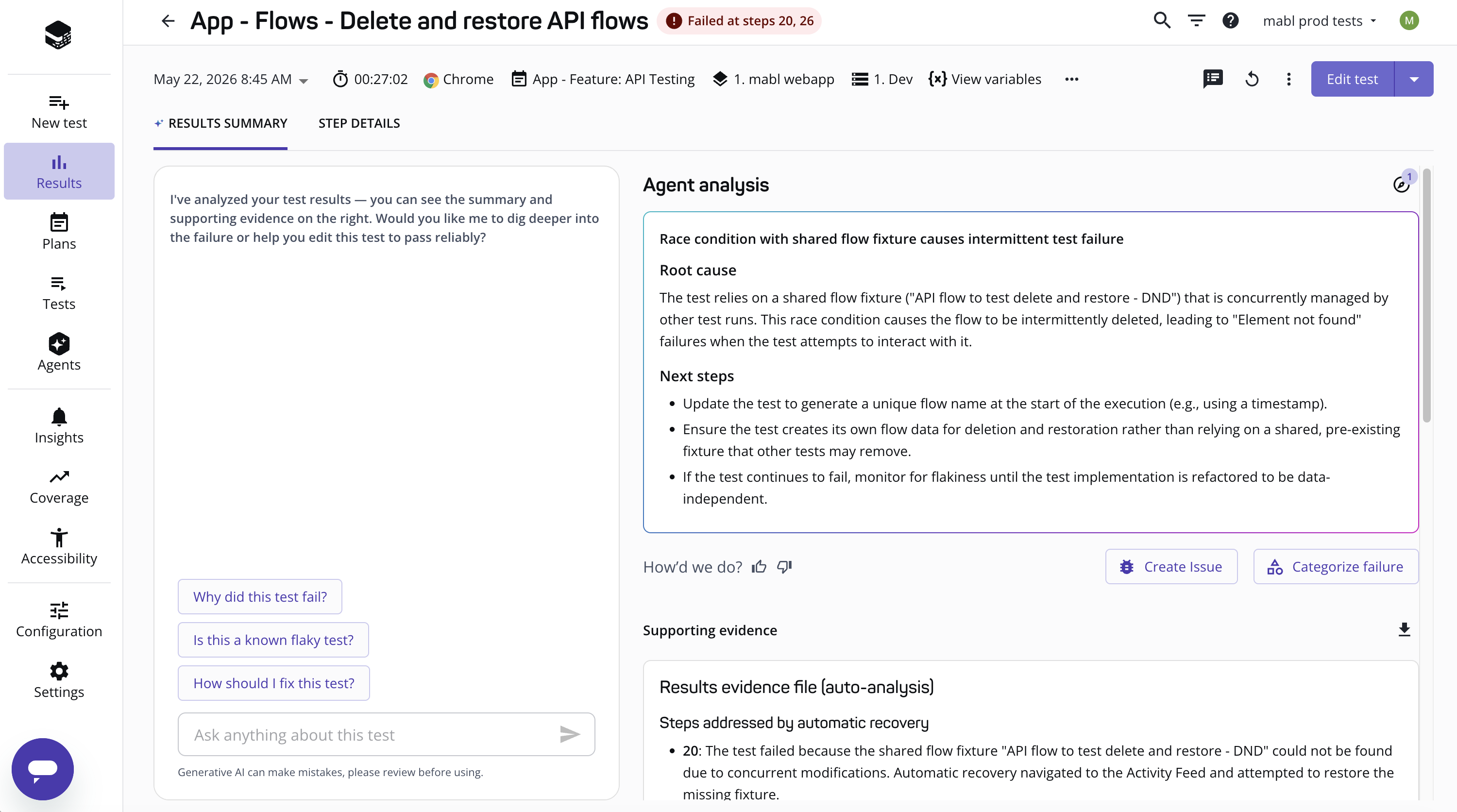This screenshot has width=1457, height=812.
Task: Expand the run date dropdown
Action: point(231,79)
